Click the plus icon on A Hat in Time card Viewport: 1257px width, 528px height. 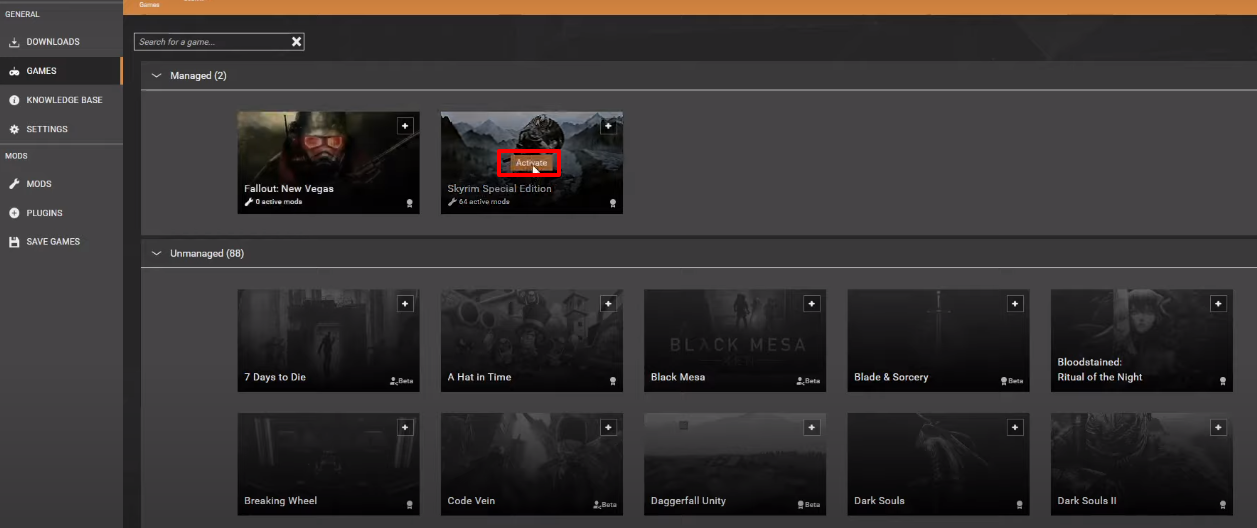(608, 303)
